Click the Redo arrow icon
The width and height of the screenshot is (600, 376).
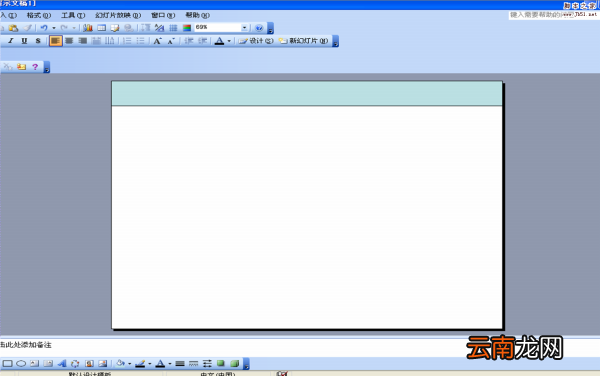pos(64,28)
